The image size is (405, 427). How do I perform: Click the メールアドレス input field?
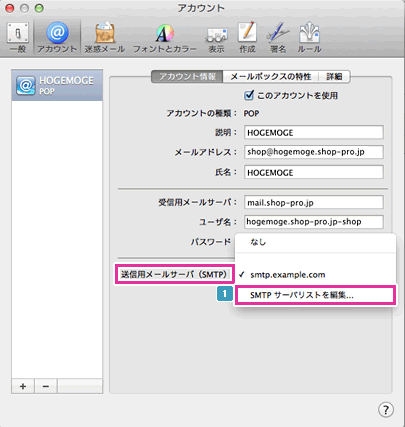click(314, 152)
